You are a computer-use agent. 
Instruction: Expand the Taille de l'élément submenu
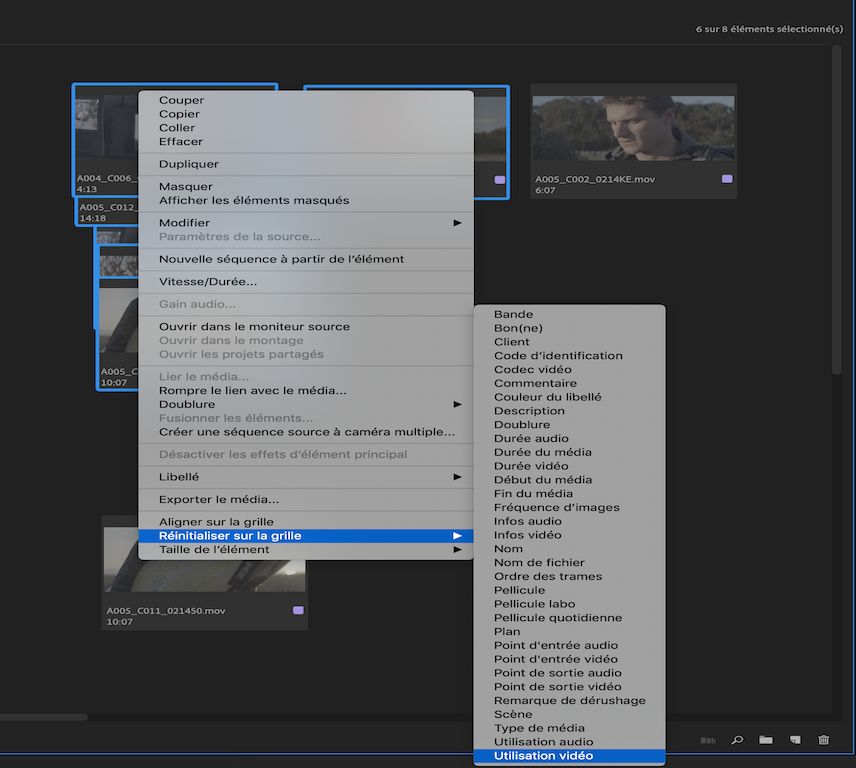tap(457, 550)
